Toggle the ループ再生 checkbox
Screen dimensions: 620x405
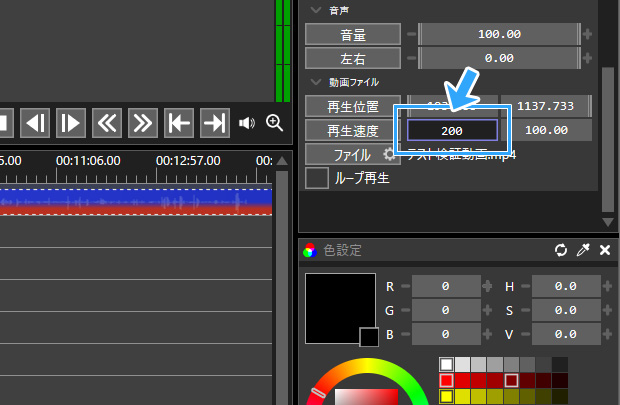pos(317,178)
